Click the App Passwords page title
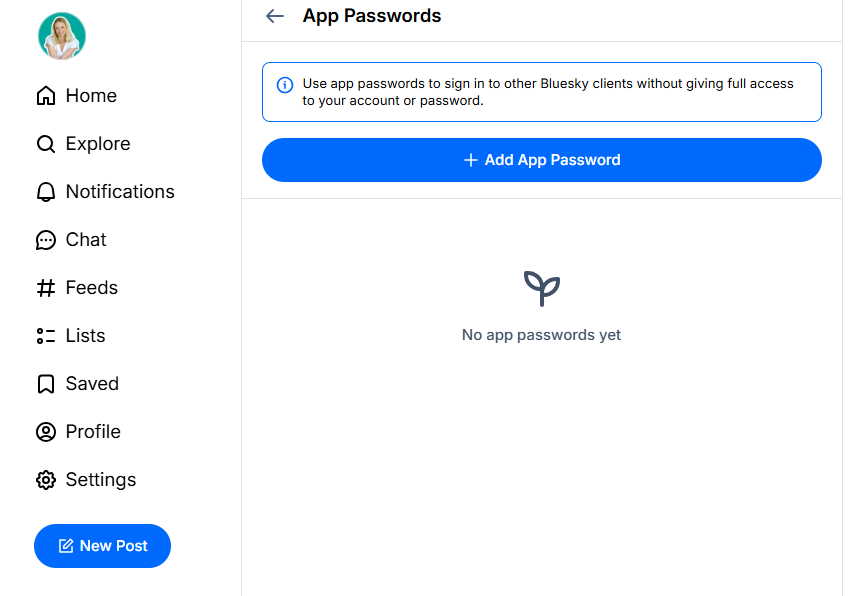 click(372, 16)
